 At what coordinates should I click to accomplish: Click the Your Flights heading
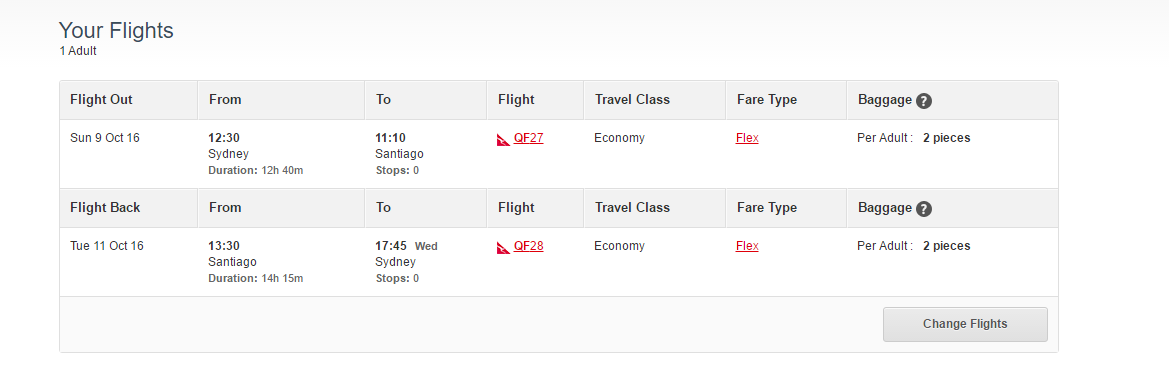tap(116, 31)
